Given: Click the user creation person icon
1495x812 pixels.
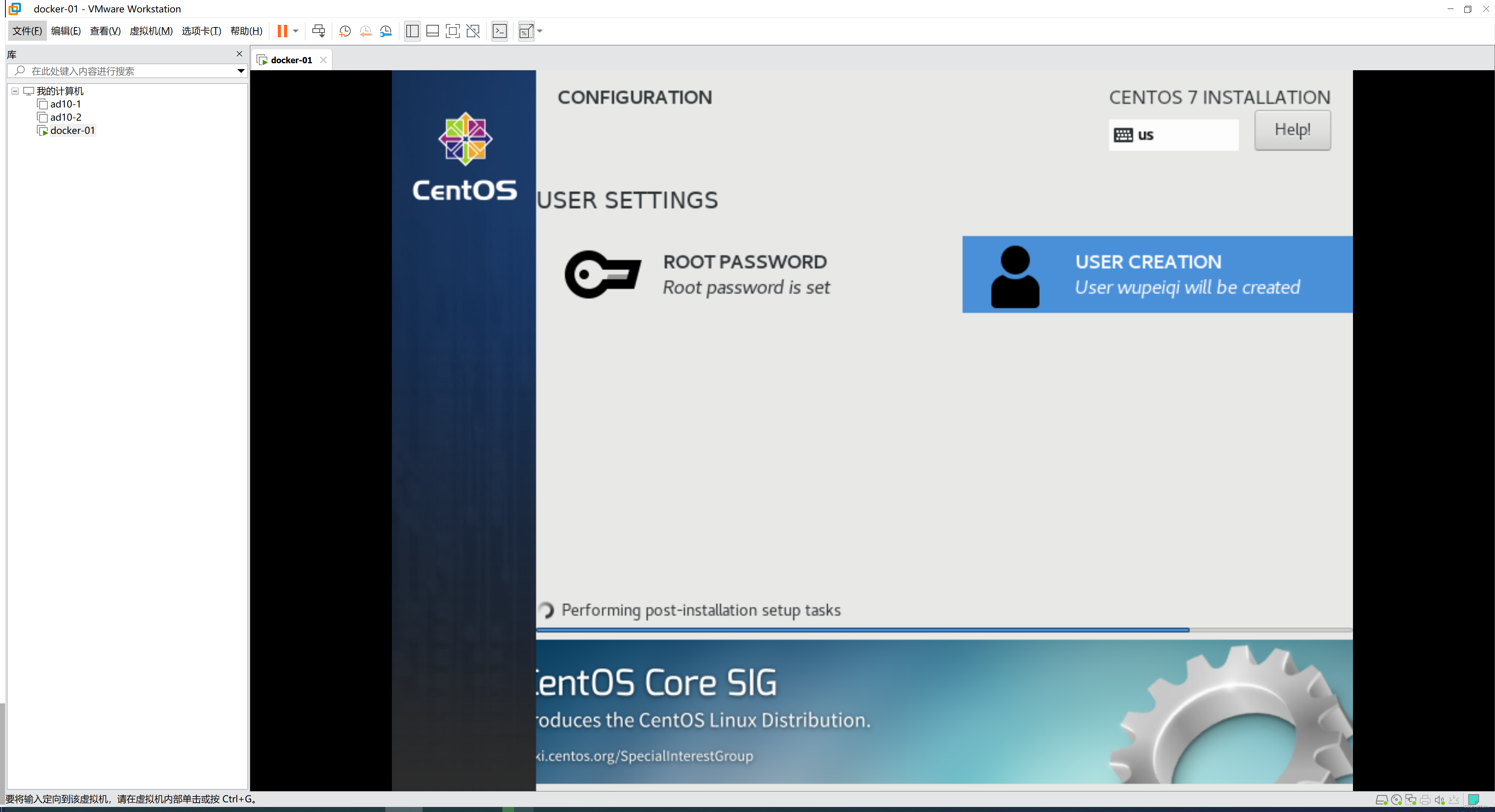Looking at the screenshot, I should pos(1015,276).
